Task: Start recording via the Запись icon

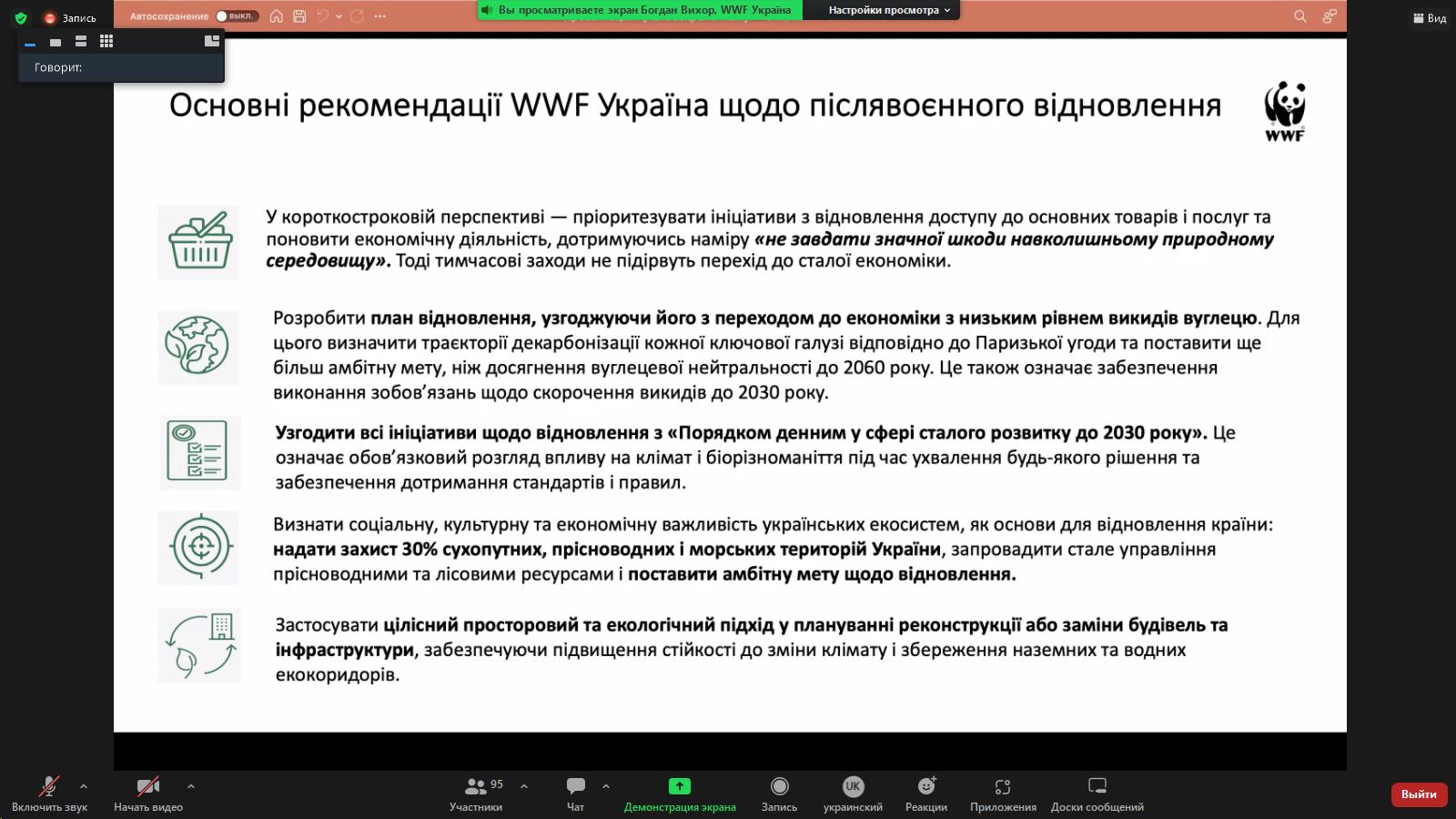Action: [x=781, y=792]
